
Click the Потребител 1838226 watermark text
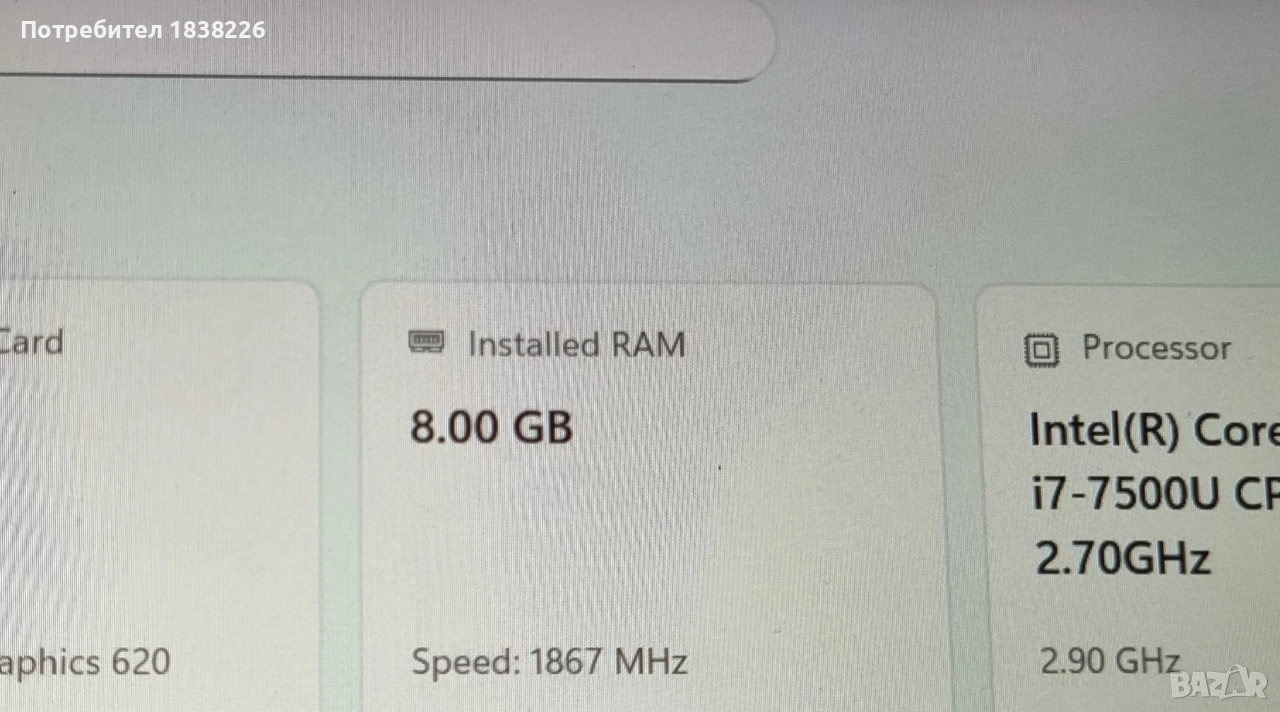click(143, 30)
